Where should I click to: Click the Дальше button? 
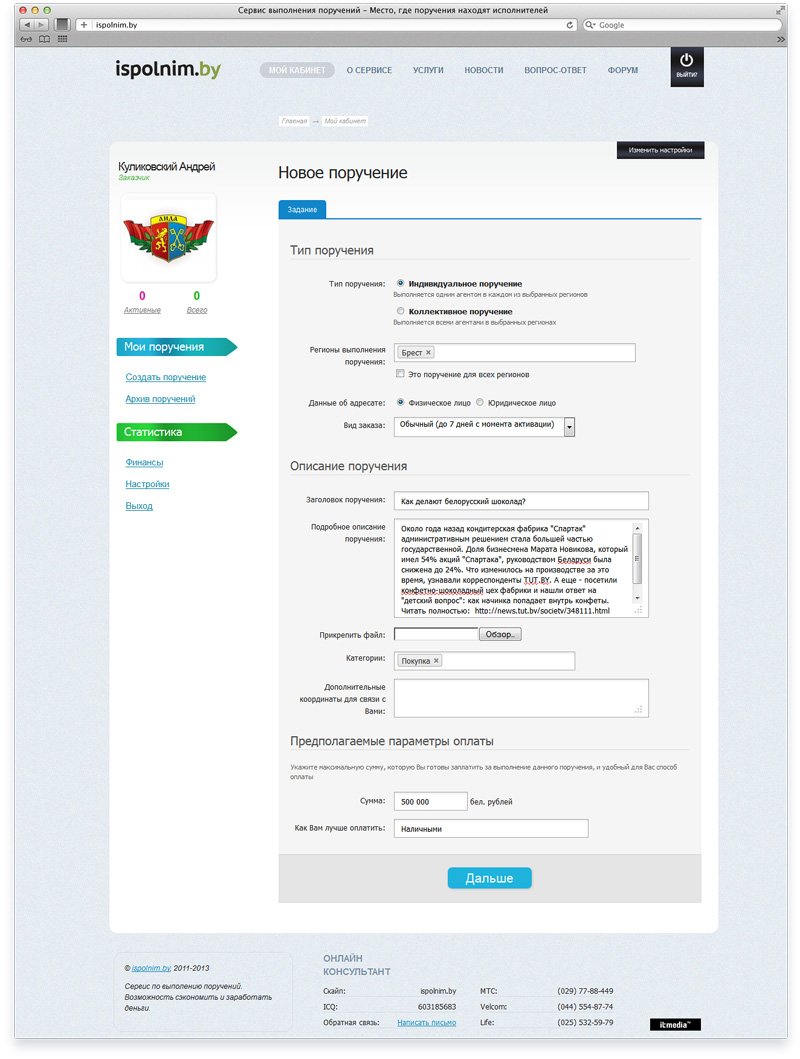click(489, 878)
